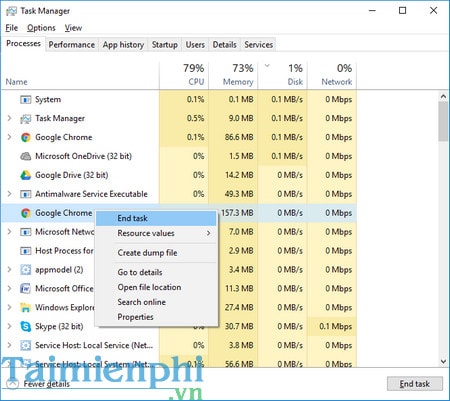Click the Antimalware Service Executable icon
The height and width of the screenshot is (401, 450).
pos(26,194)
